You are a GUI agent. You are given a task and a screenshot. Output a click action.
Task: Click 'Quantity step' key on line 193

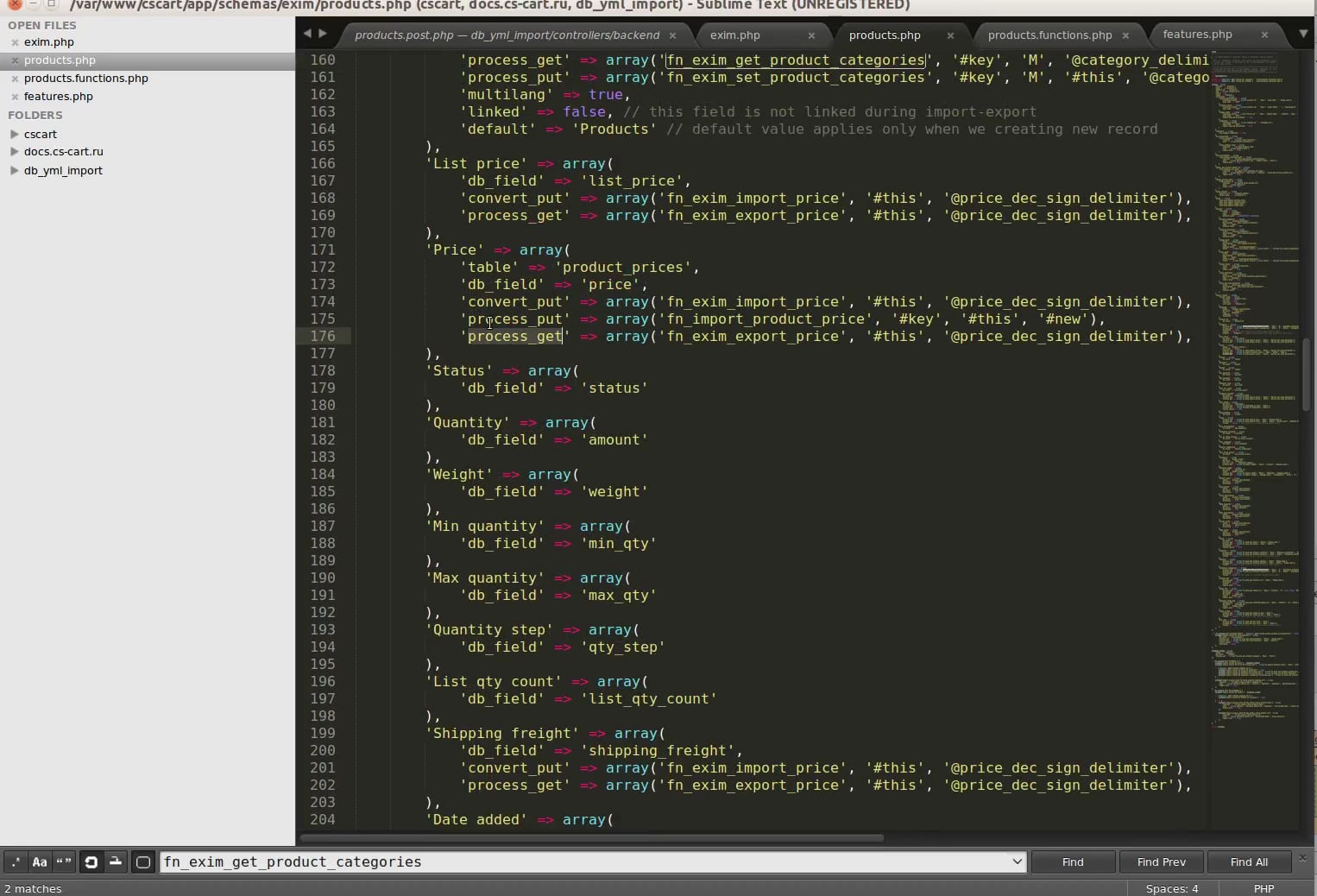488,629
